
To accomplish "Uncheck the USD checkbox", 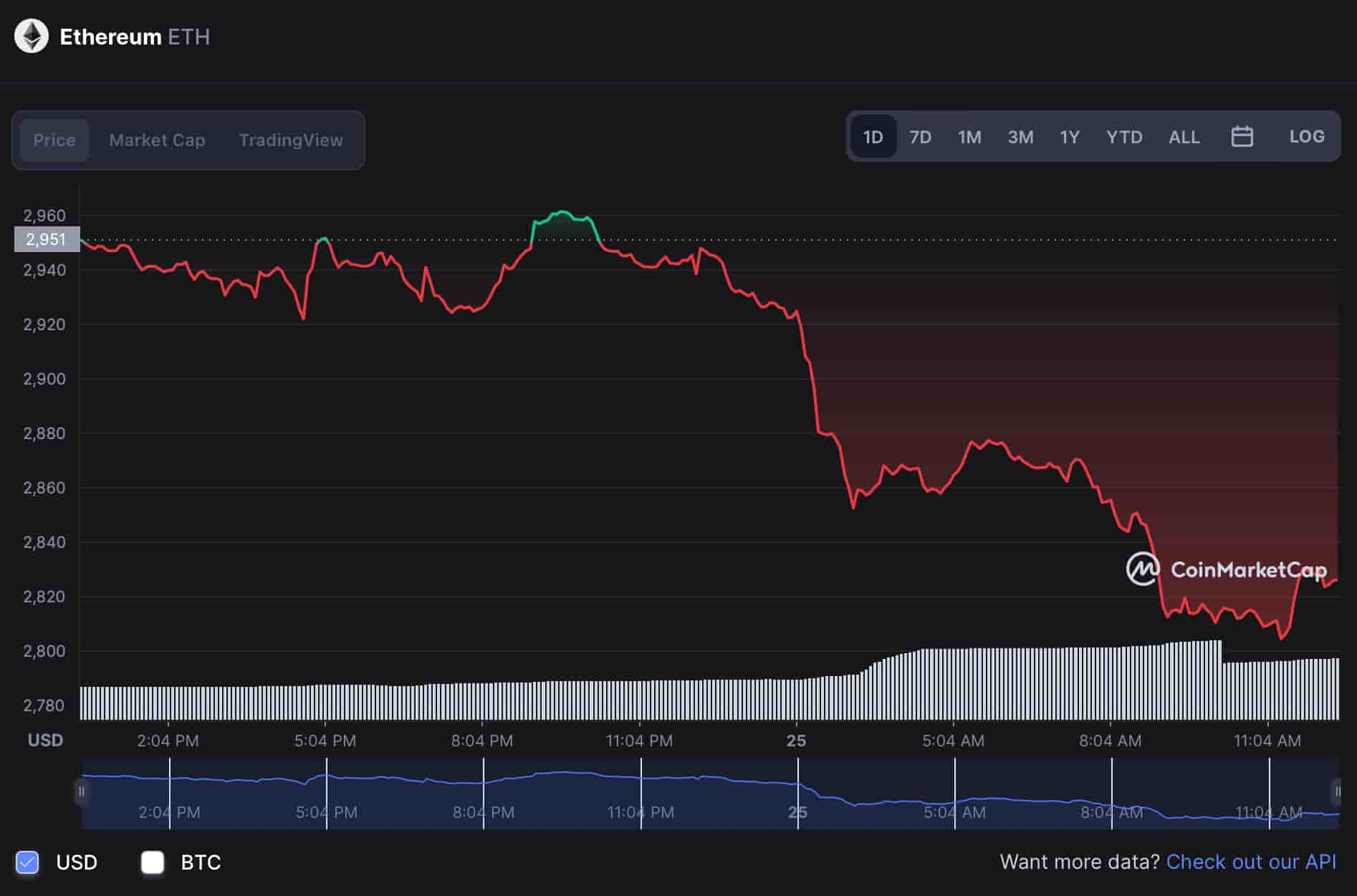I will [27, 862].
